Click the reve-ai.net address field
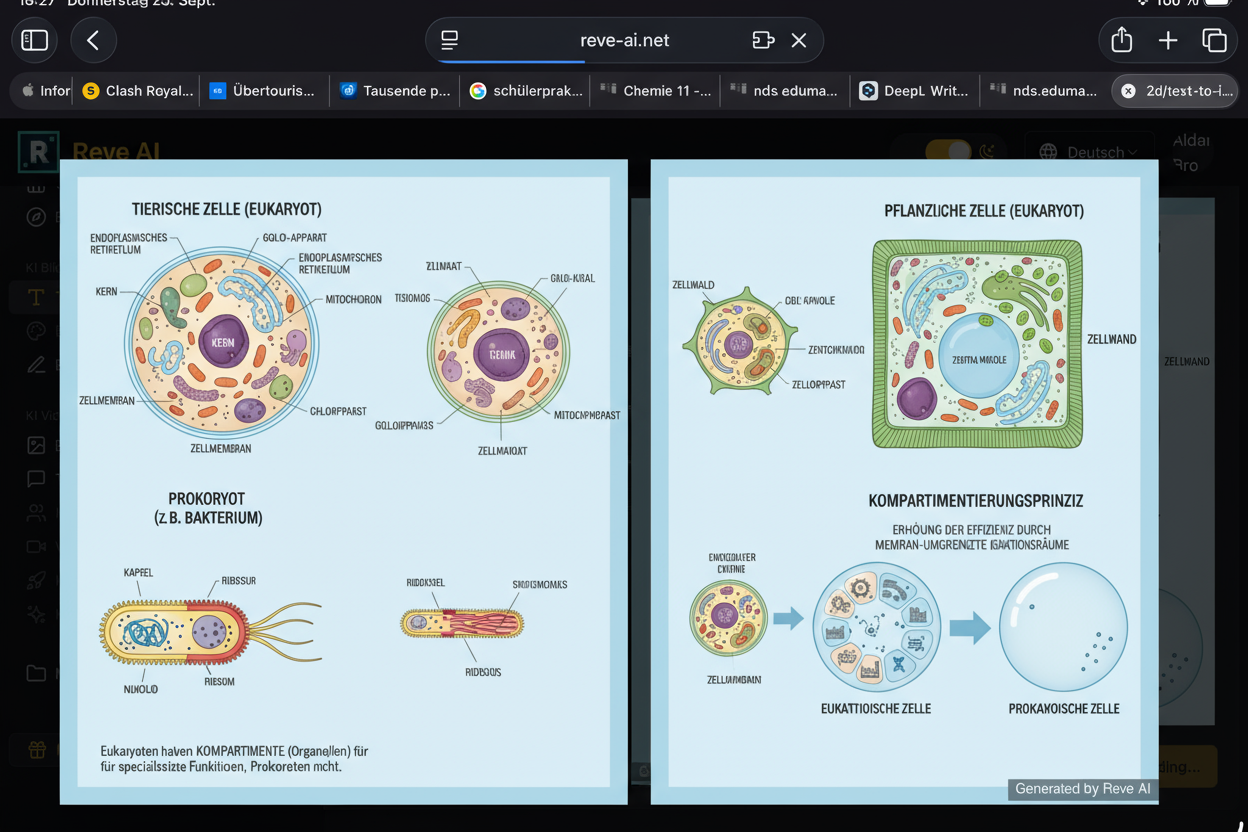 (x=624, y=40)
